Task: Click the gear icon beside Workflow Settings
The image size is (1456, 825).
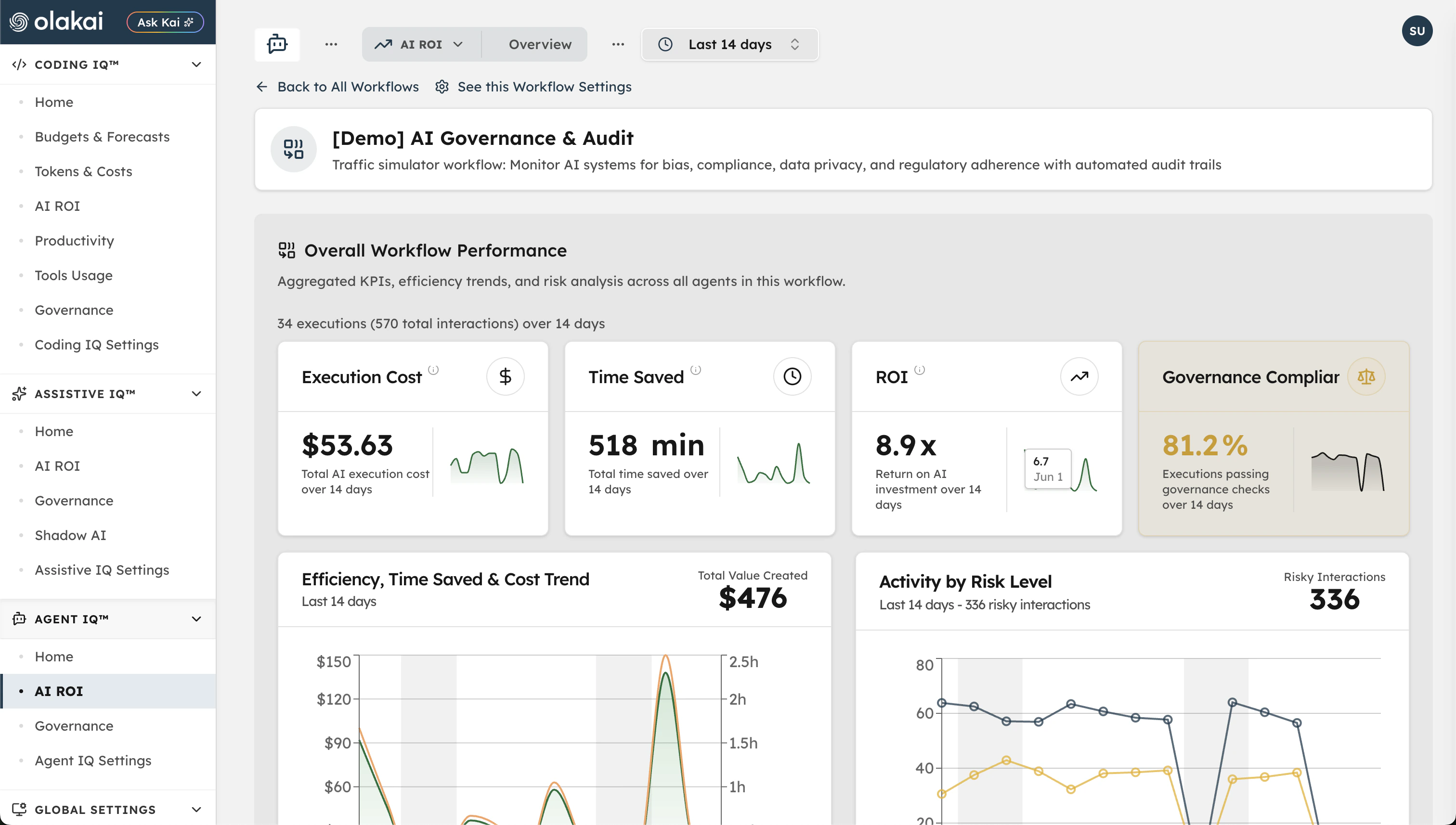Action: pyautogui.click(x=442, y=87)
